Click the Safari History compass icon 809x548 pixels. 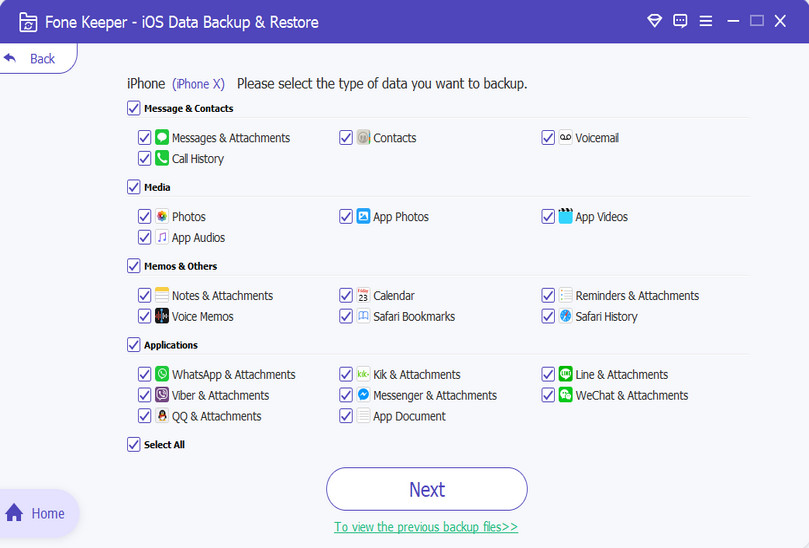(566, 316)
